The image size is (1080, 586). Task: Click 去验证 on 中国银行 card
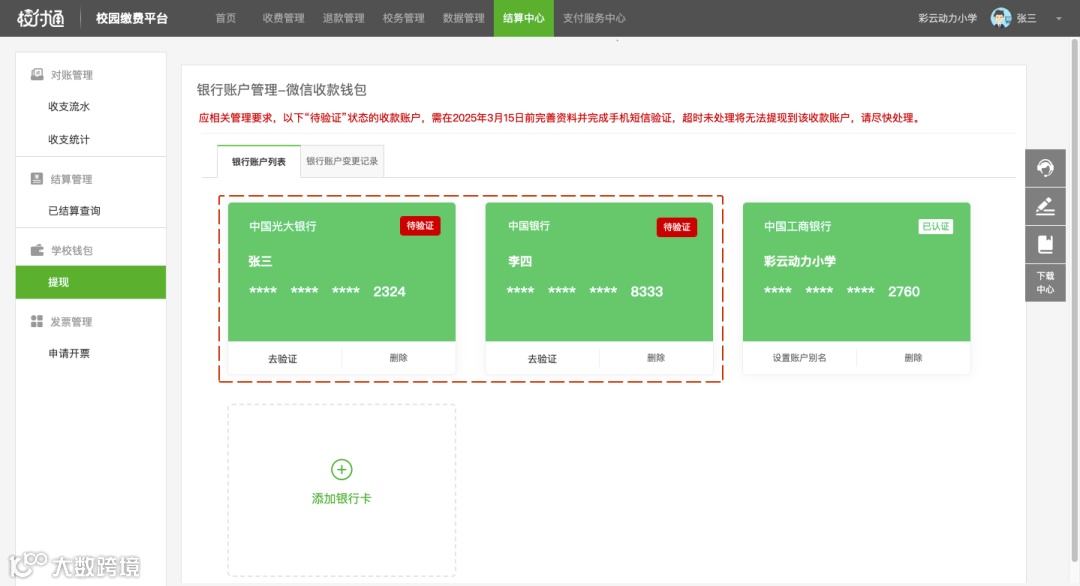click(542, 359)
